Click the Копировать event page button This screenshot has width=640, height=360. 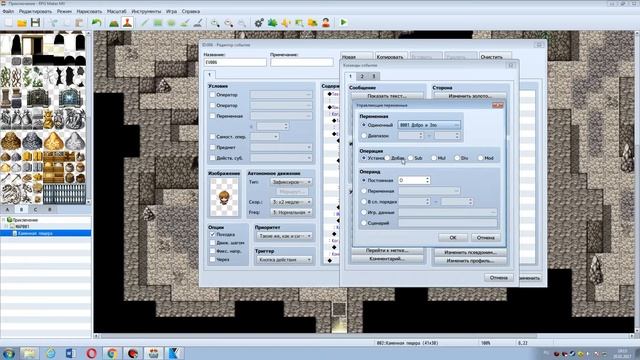coord(390,57)
